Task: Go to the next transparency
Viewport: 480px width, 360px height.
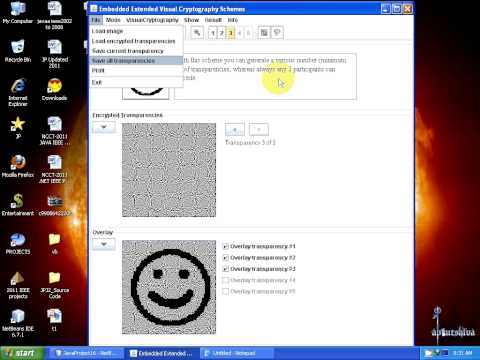Action: click(x=259, y=129)
